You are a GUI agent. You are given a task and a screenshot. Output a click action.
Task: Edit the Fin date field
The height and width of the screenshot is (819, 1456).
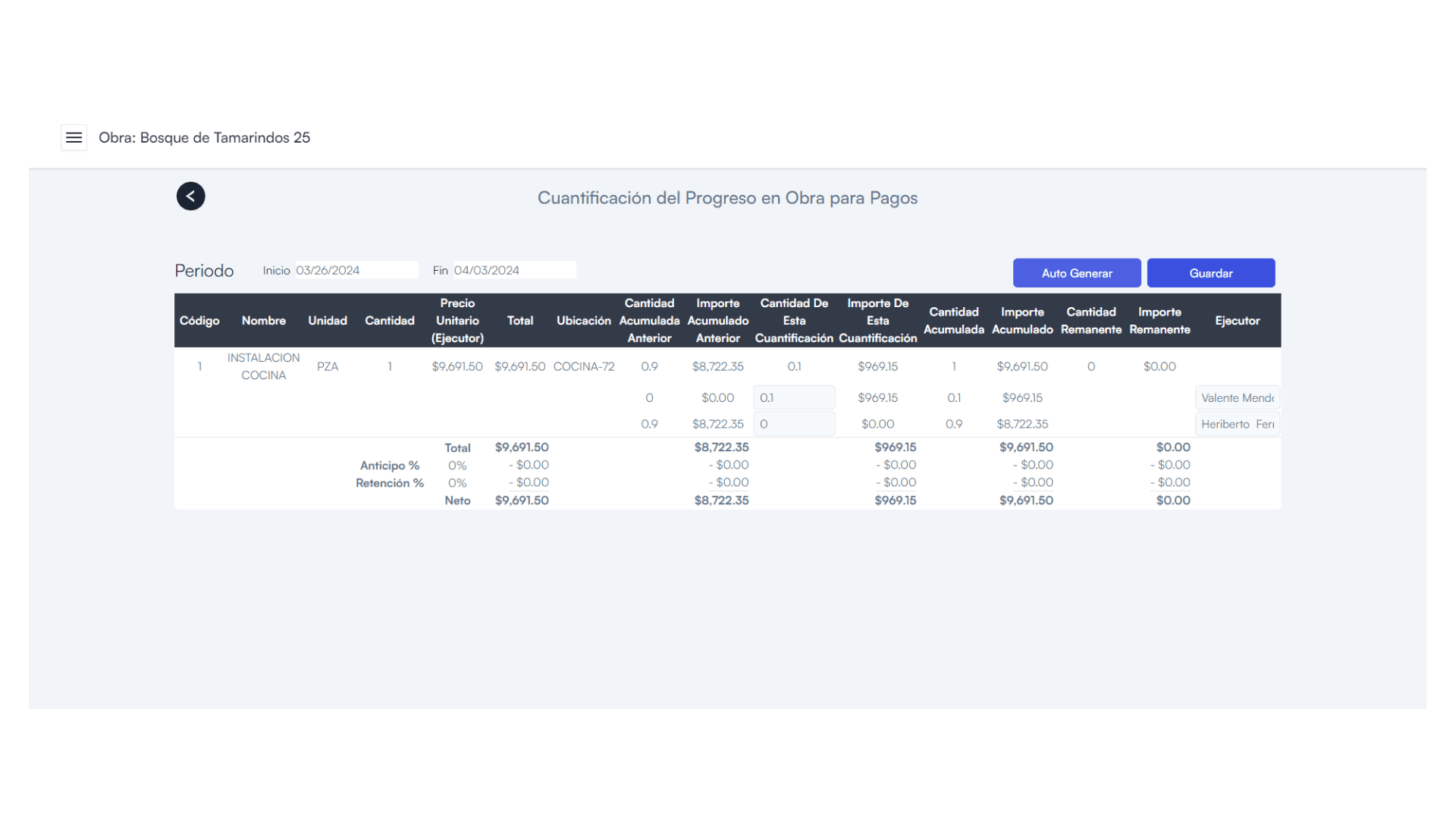[513, 270]
